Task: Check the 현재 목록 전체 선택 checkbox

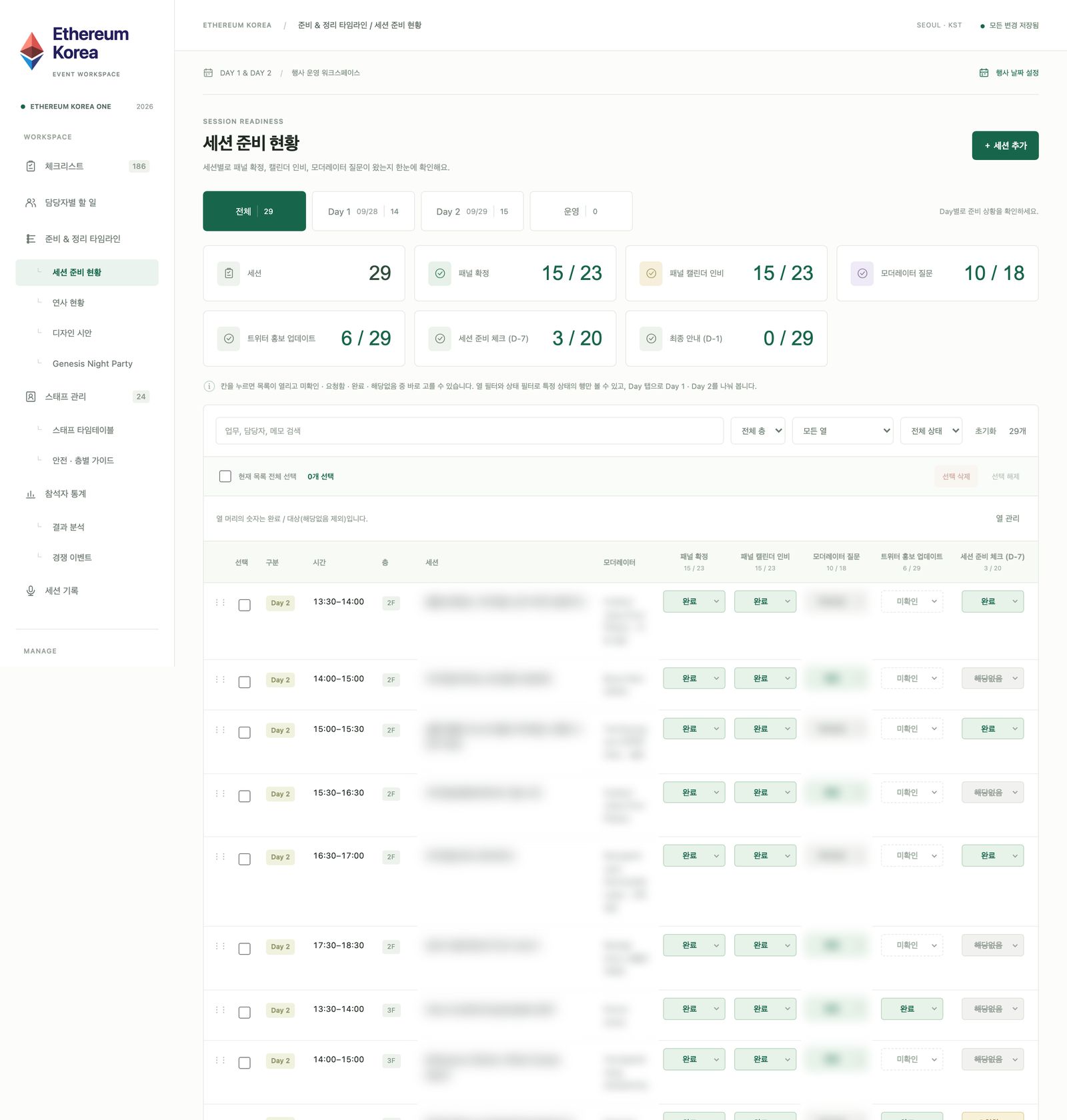Action: (x=225, y=476)
